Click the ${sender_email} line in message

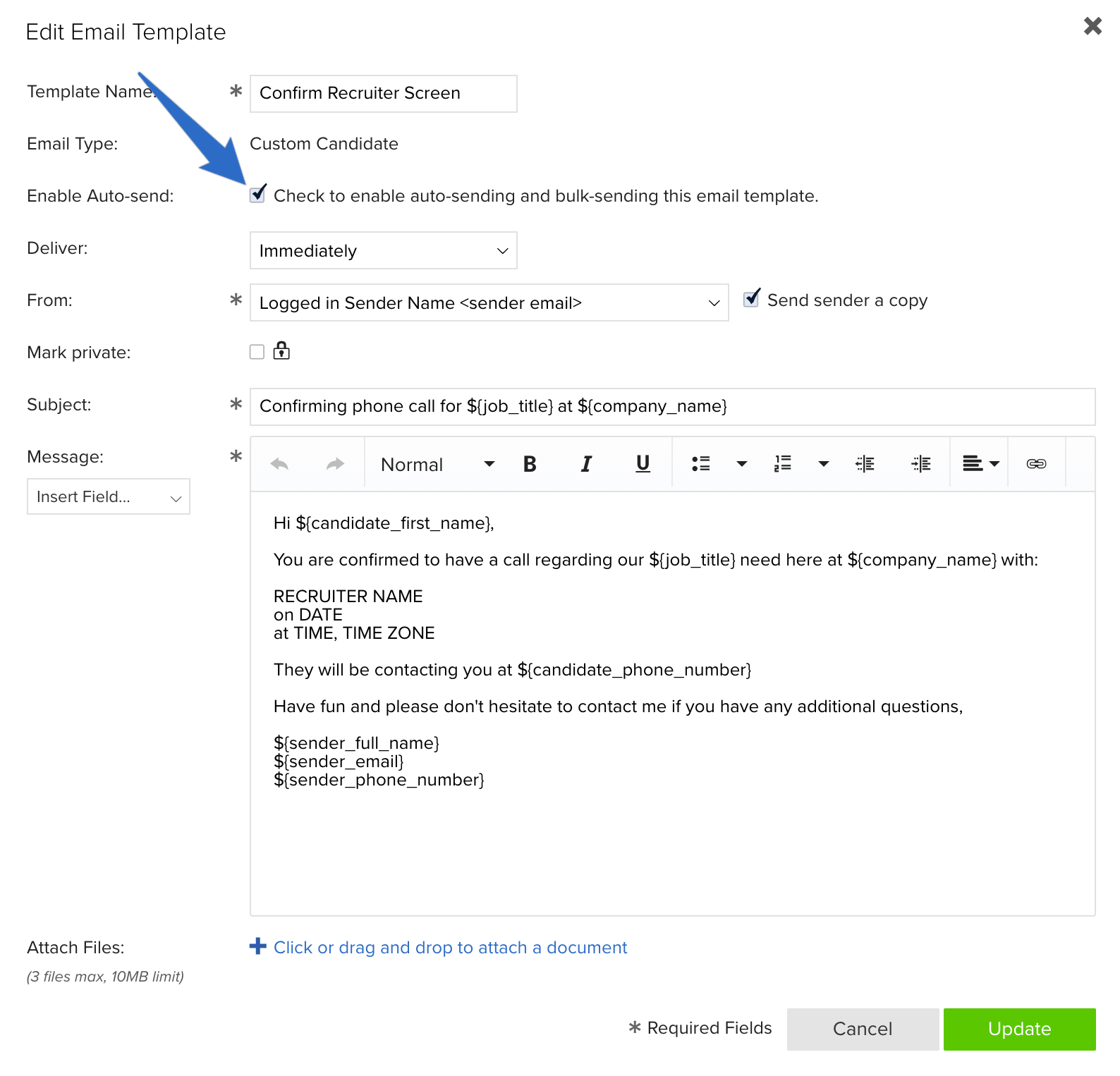tap(339, 762)
